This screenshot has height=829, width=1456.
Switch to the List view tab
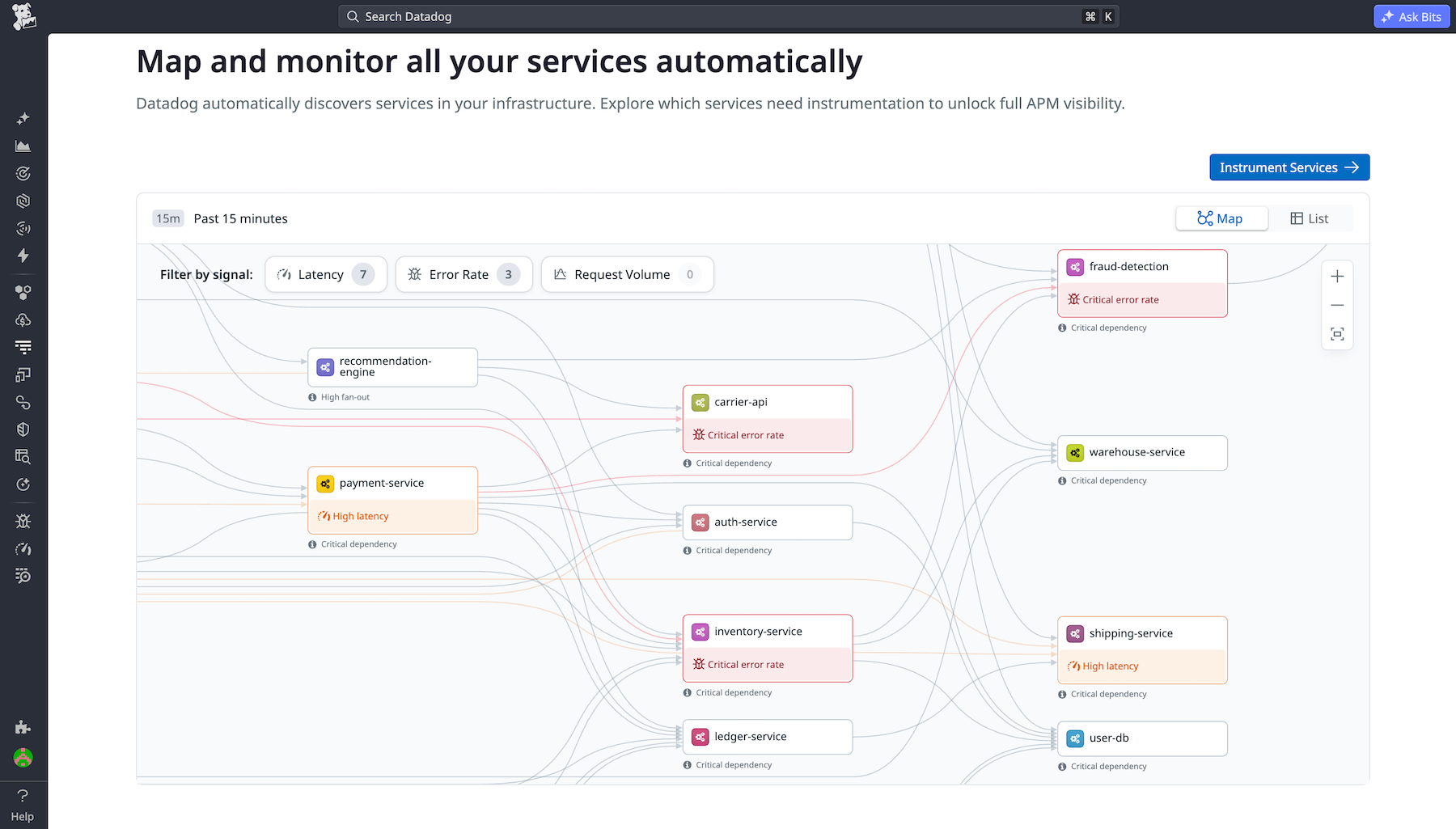coord(1310,218)
